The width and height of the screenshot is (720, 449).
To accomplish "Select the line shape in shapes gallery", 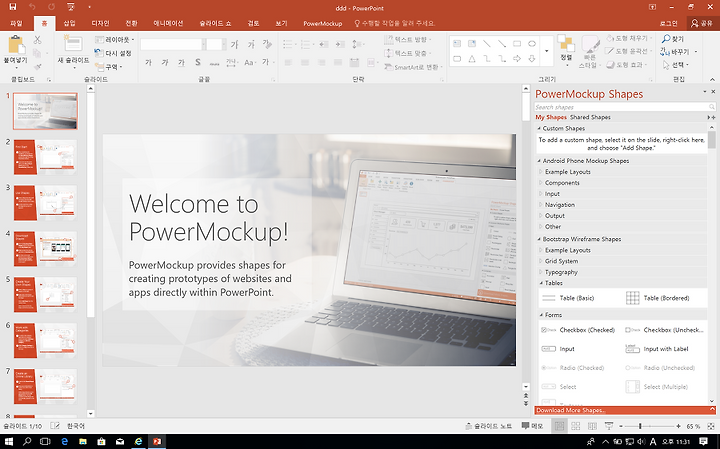I will pos(487,44).
